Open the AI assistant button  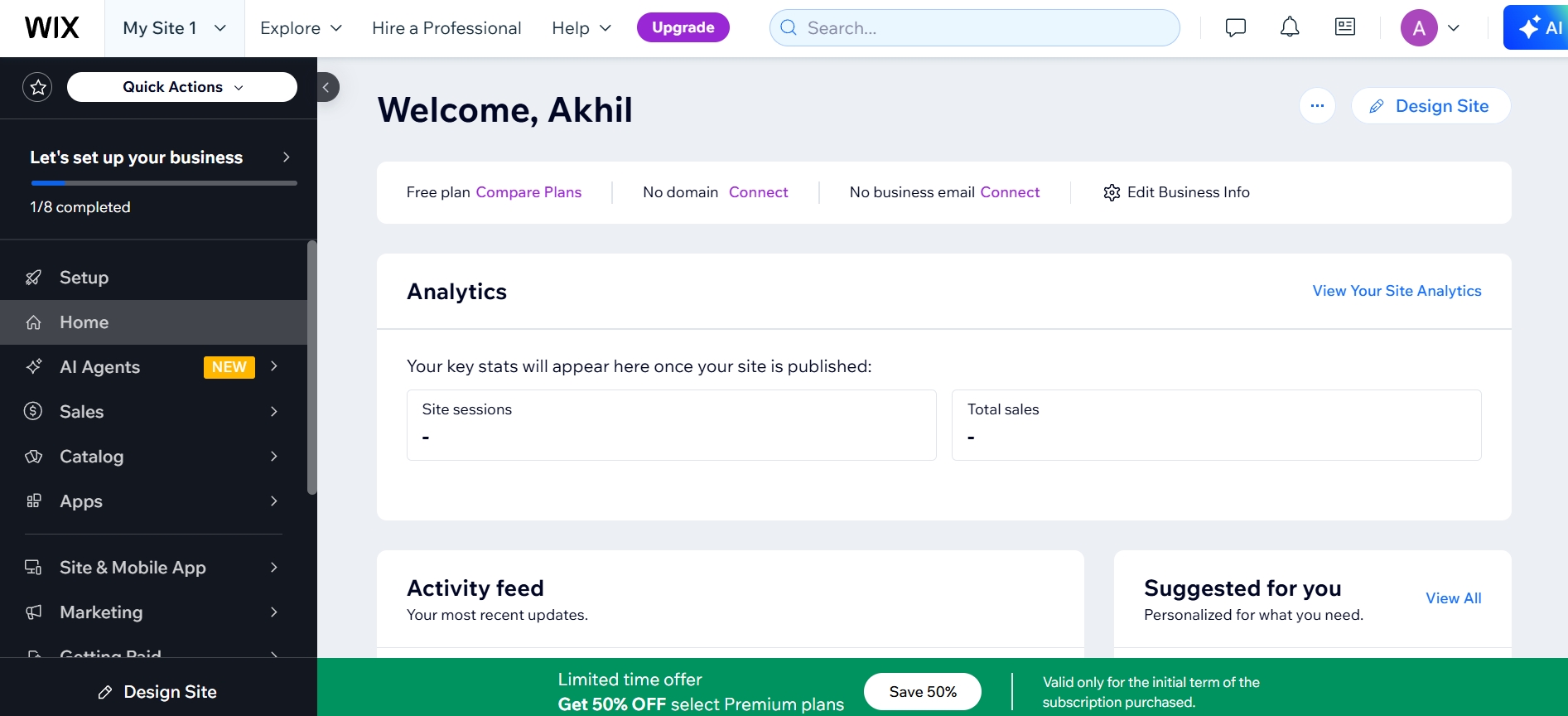point(1537,27)
